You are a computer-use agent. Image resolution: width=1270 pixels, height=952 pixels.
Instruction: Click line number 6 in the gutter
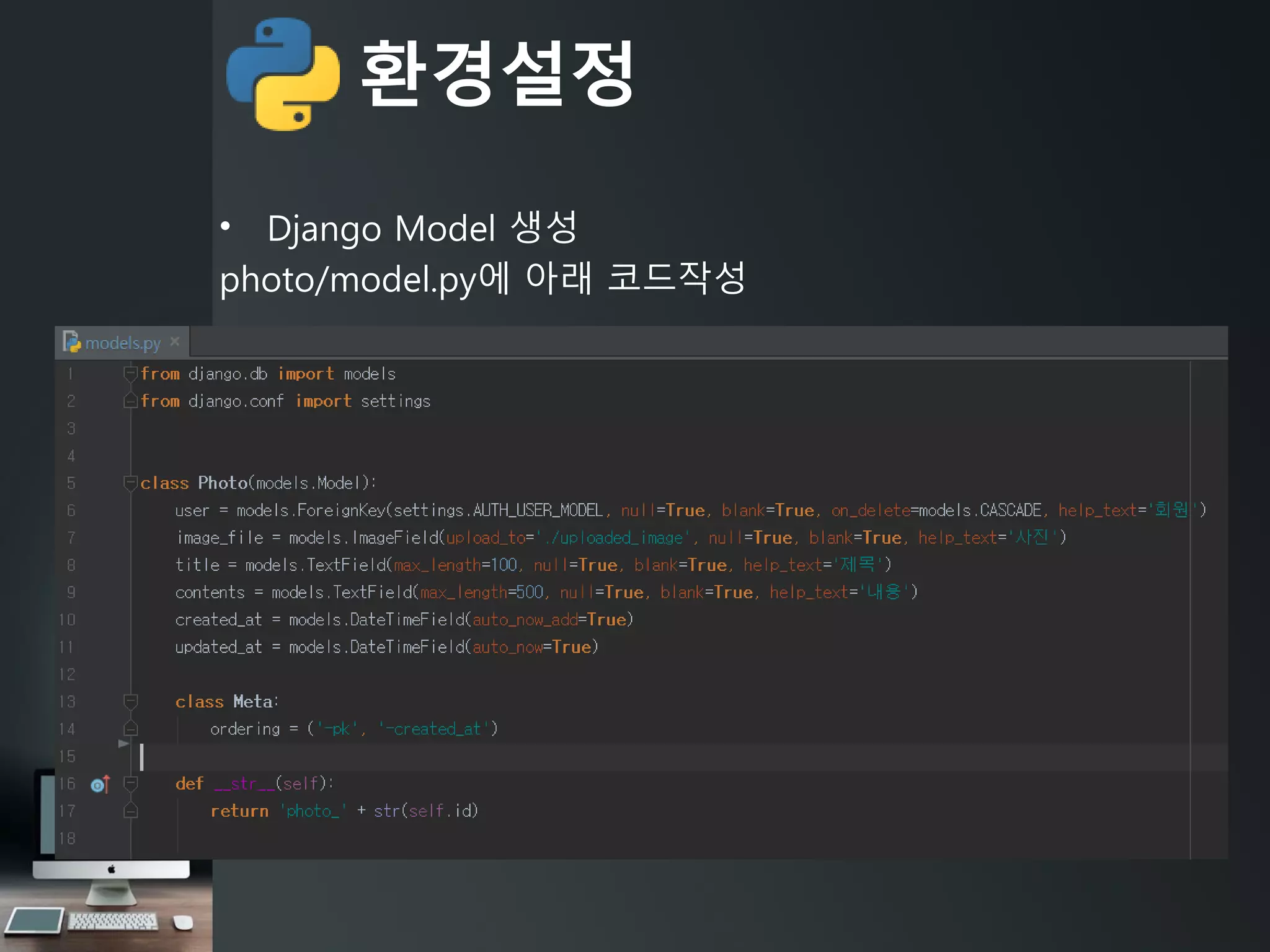point(71,510)
